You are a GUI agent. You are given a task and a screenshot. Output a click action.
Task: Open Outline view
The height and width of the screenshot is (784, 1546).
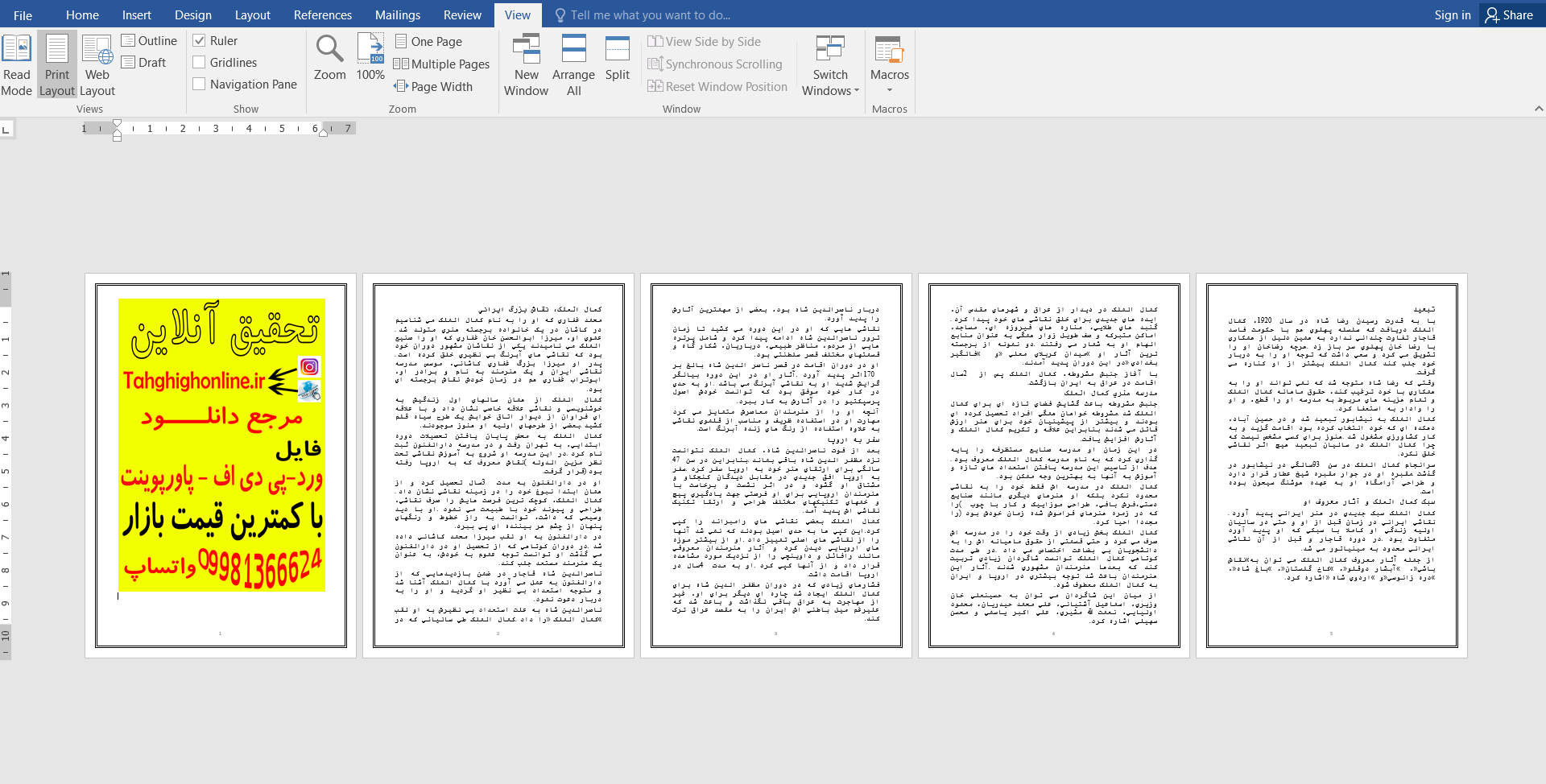coord(149,40)
